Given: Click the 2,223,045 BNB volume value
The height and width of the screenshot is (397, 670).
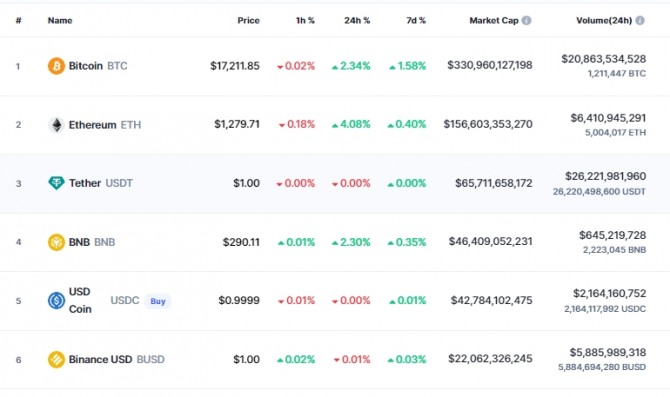Looking at the screenshot, I should point(614,250).
